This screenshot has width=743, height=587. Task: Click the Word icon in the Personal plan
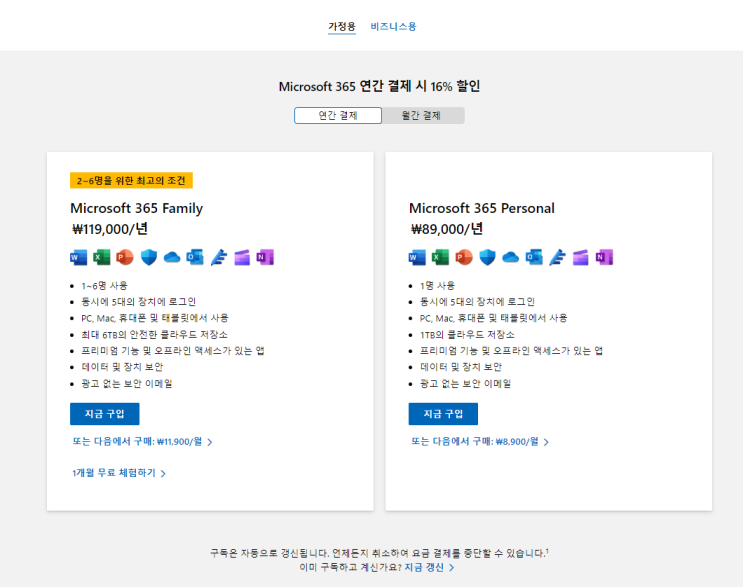(418, 257)
